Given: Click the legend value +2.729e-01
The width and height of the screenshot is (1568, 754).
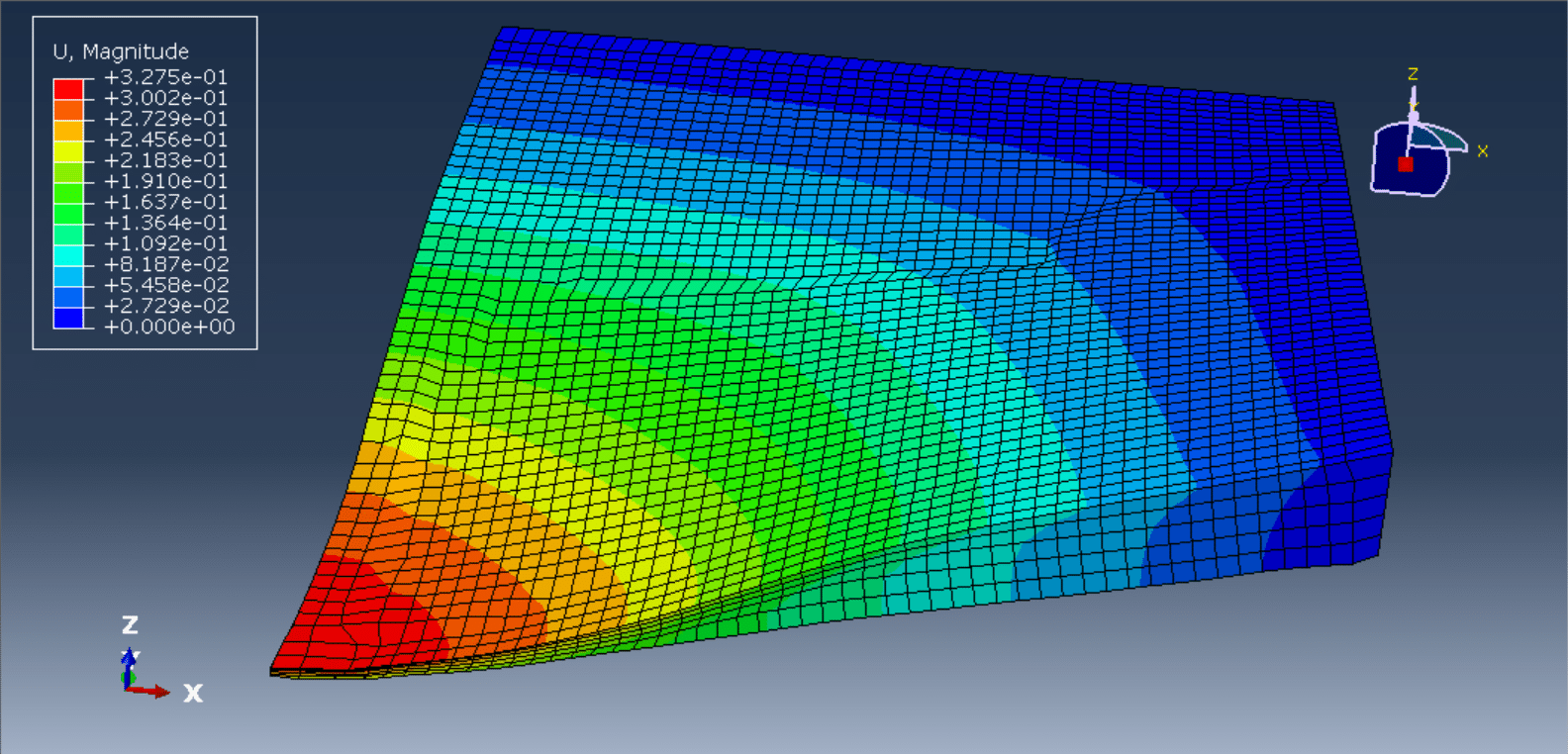Looking at the screenshot, I should click(x=166, y=119).
